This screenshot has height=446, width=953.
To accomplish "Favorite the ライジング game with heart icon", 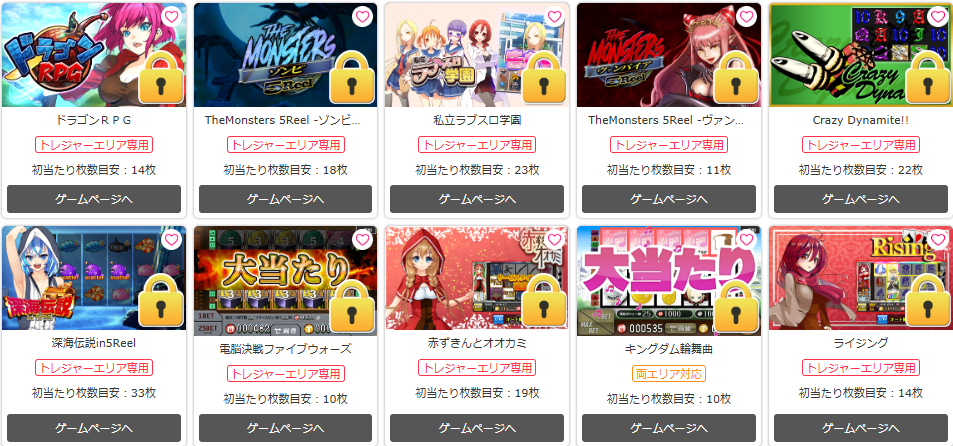I will click(937, 239).
